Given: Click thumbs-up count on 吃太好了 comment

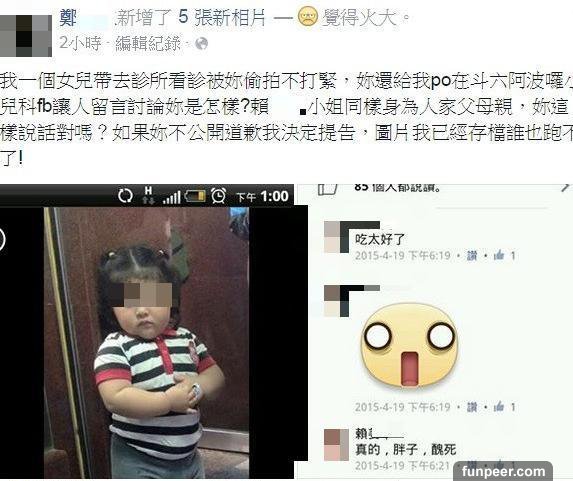Looking at the screenshot, I should (504, 255).
